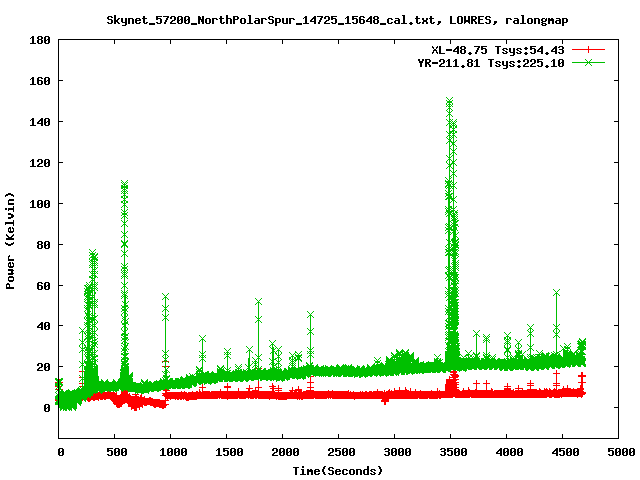Click the red legend line sample
Viewport: 640px width, 480px height.
click(x=588, y=50)
